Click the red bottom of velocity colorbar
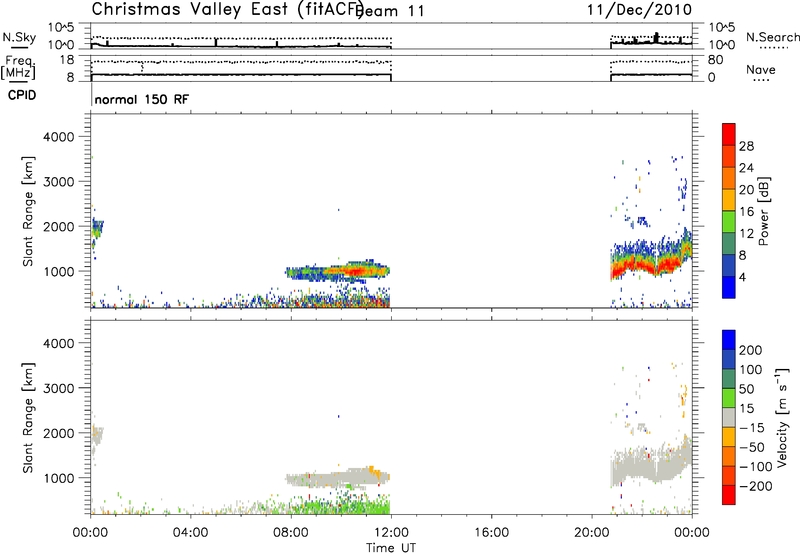The image size is (800, 554). tap(729, 495)
